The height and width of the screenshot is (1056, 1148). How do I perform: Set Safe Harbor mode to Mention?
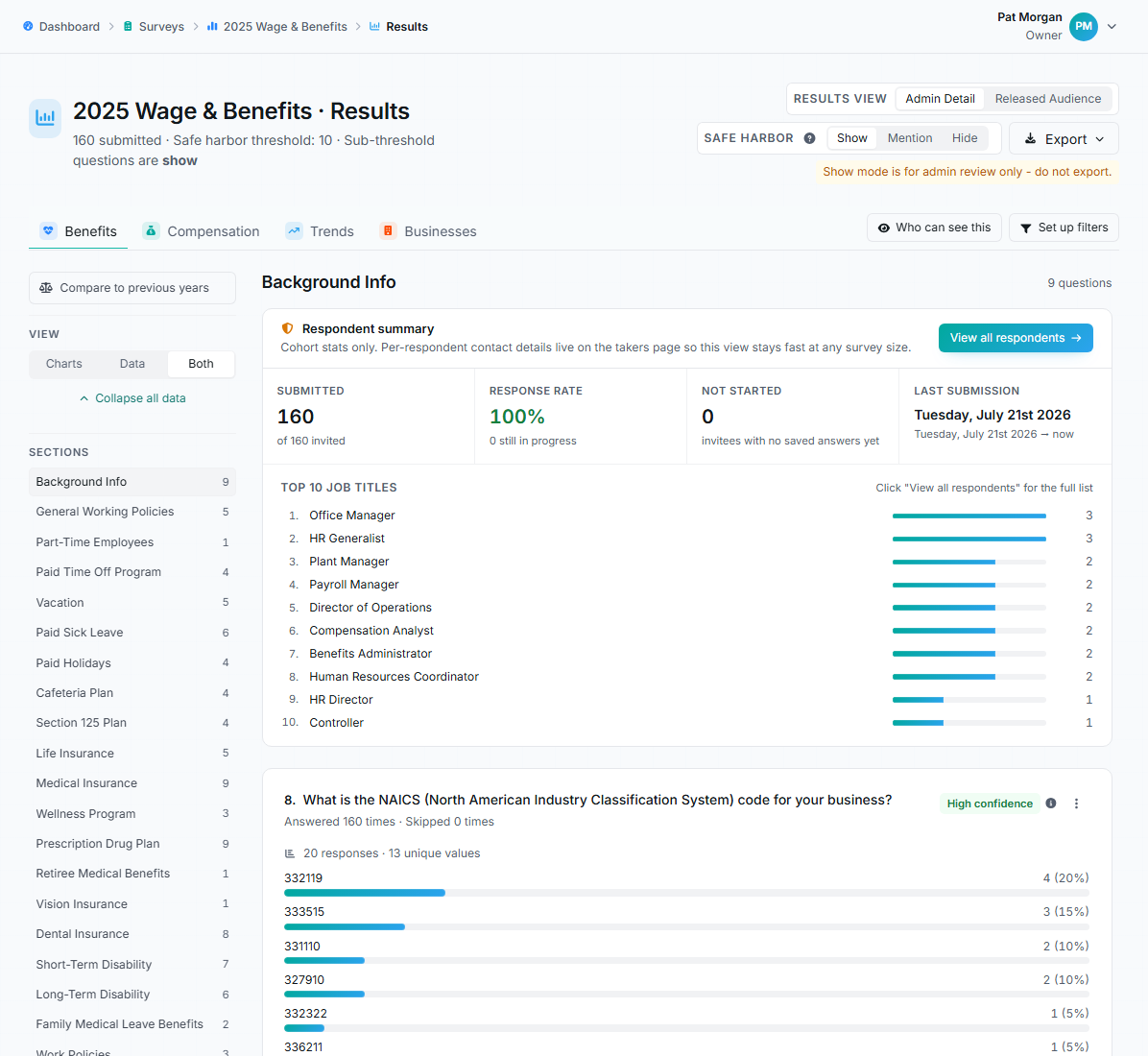909,138
